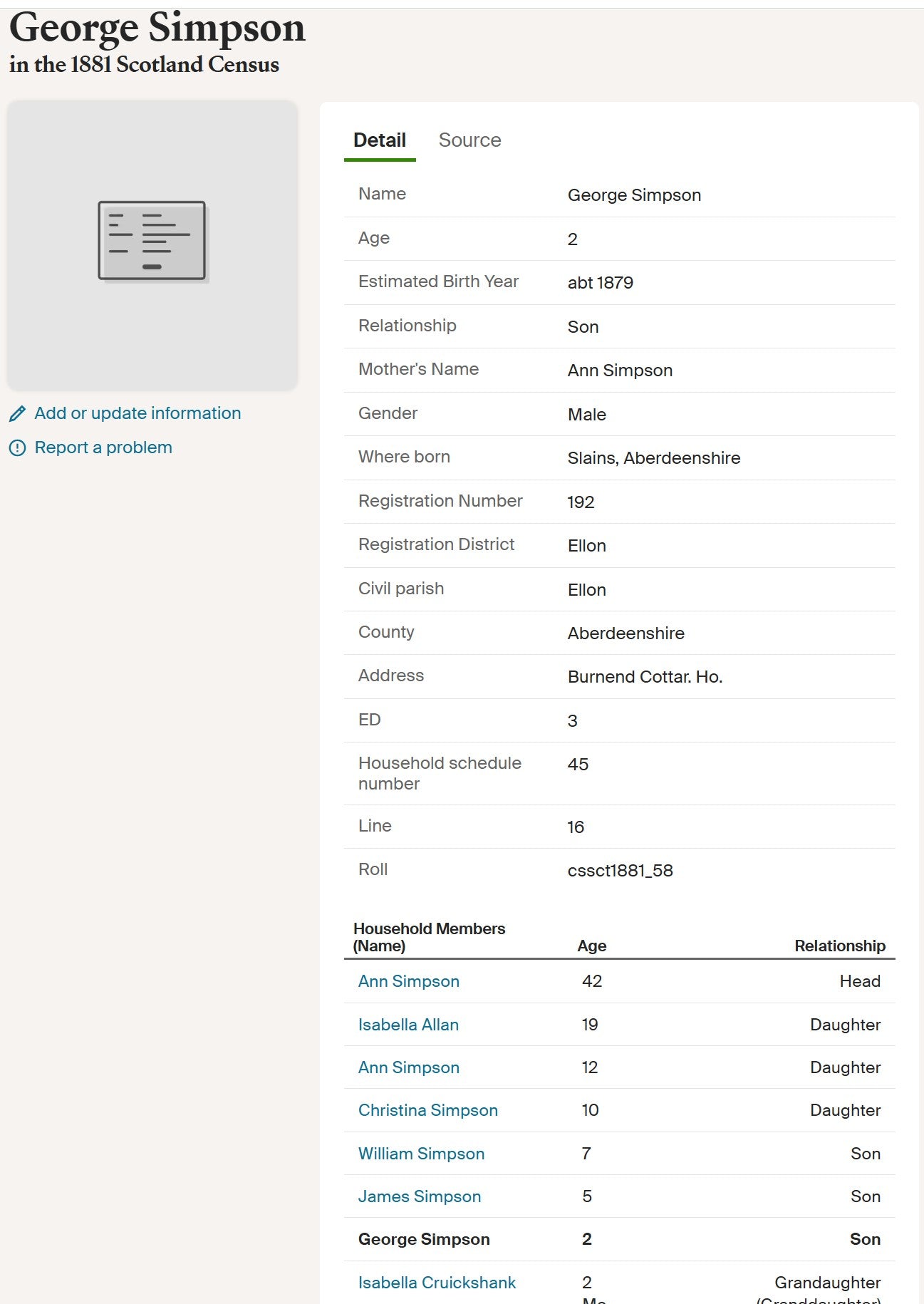
Task: Click the Address value Burnend Cottar. Ho.
Action: pyautogui.click(x=645, y=677)
